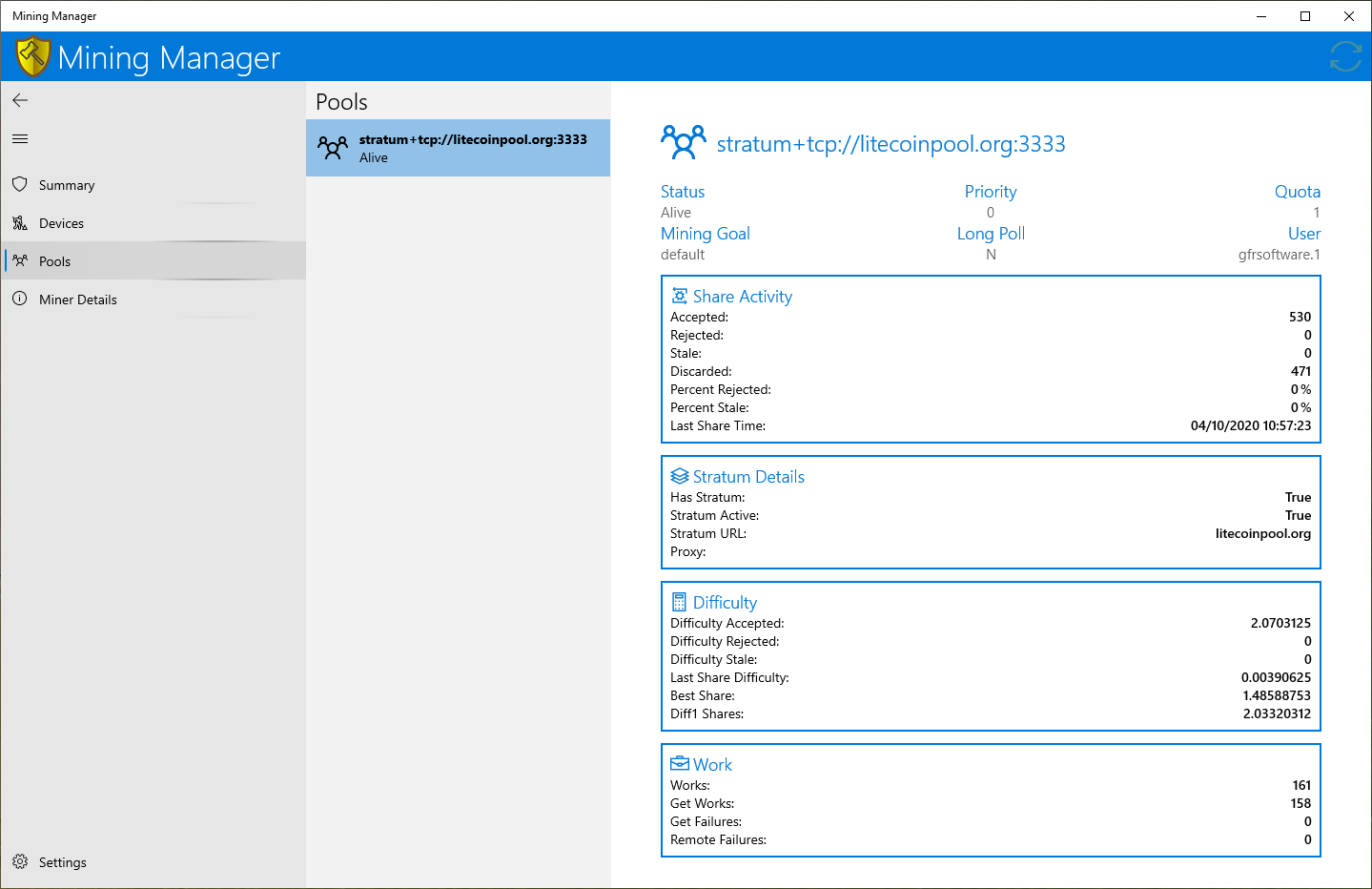Click the Mining Manager shield logo
Viewport: 1372px width, 889px height.
pos(33,56)
